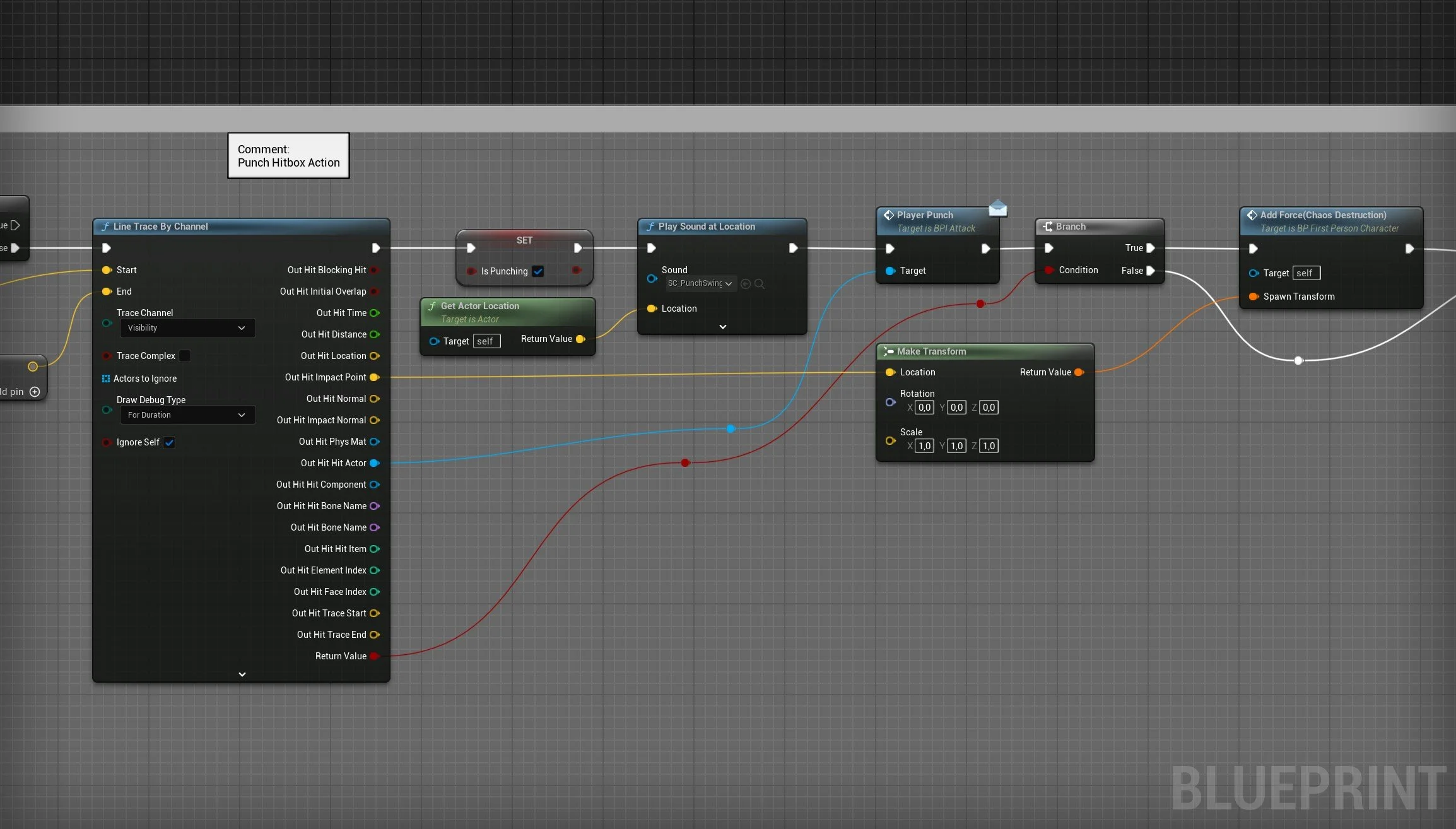This screenshot has height=829, width=1456.
Task: Click the Make Transform Scale X field
Action: click(924, 446)
